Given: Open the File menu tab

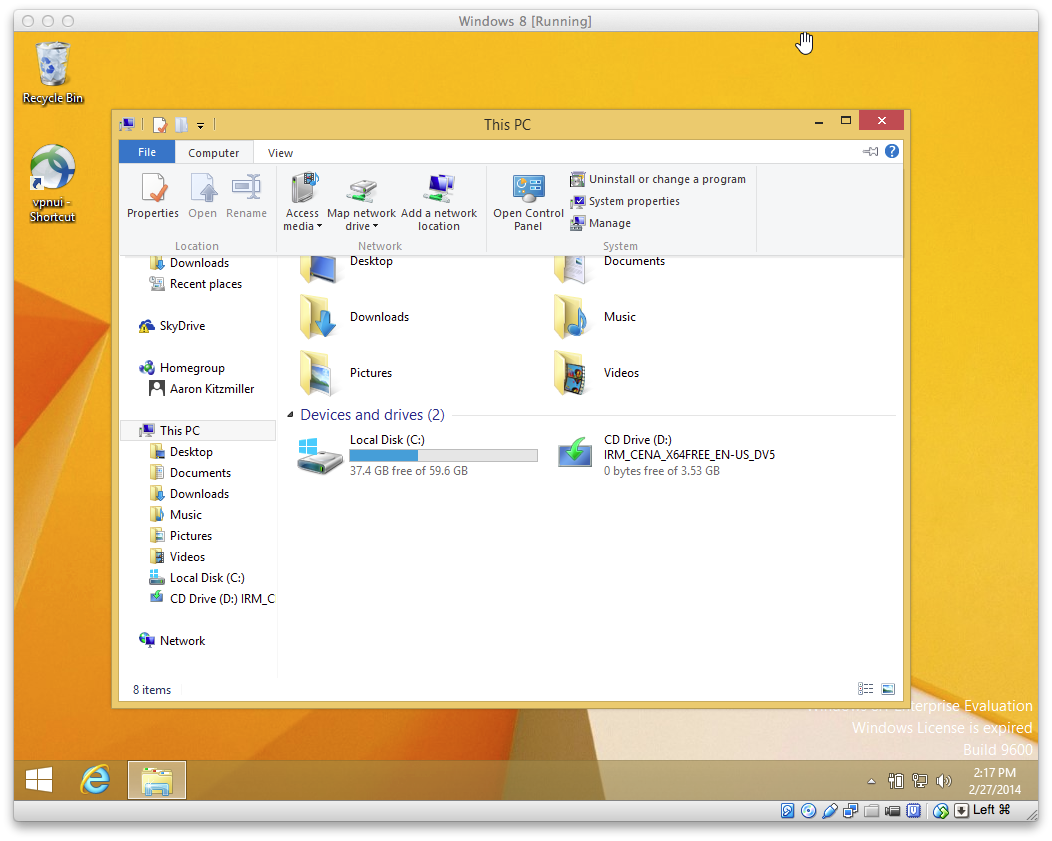Looking at the screenshot, I should click(x=147, y=152).
